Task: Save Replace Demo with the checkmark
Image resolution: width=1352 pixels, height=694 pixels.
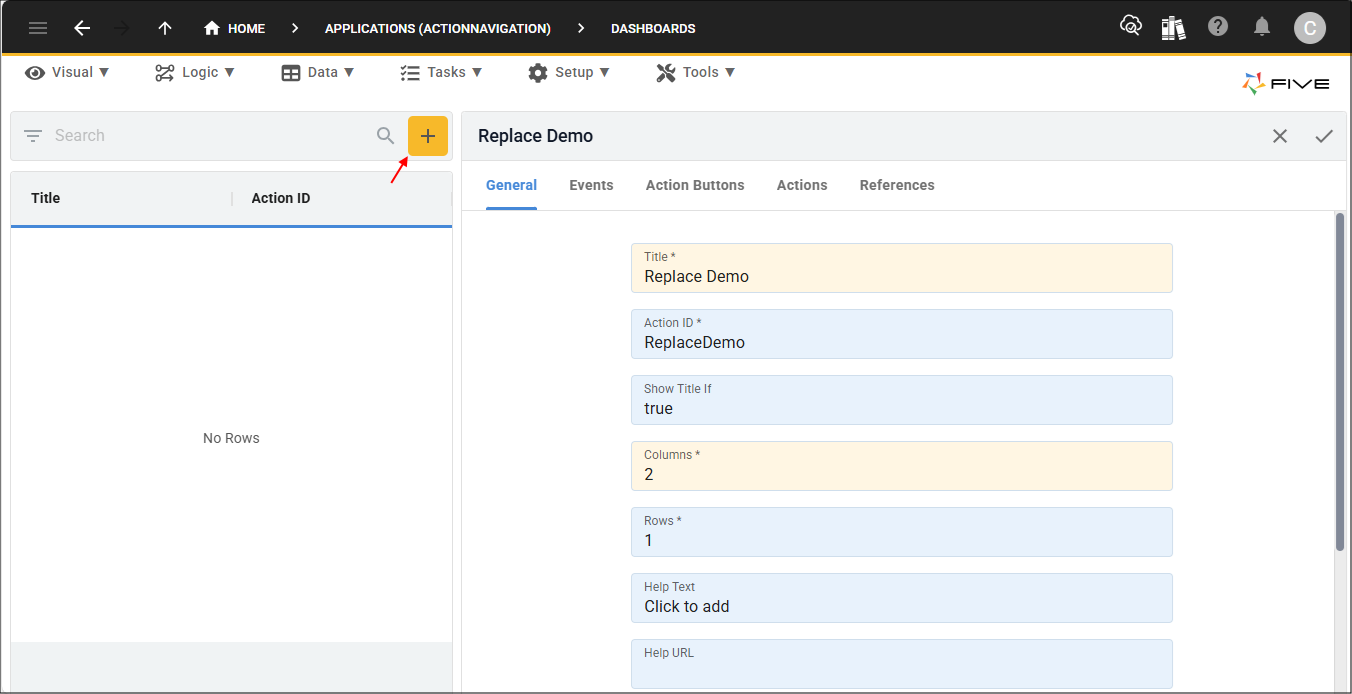Action: (1324, 136)
